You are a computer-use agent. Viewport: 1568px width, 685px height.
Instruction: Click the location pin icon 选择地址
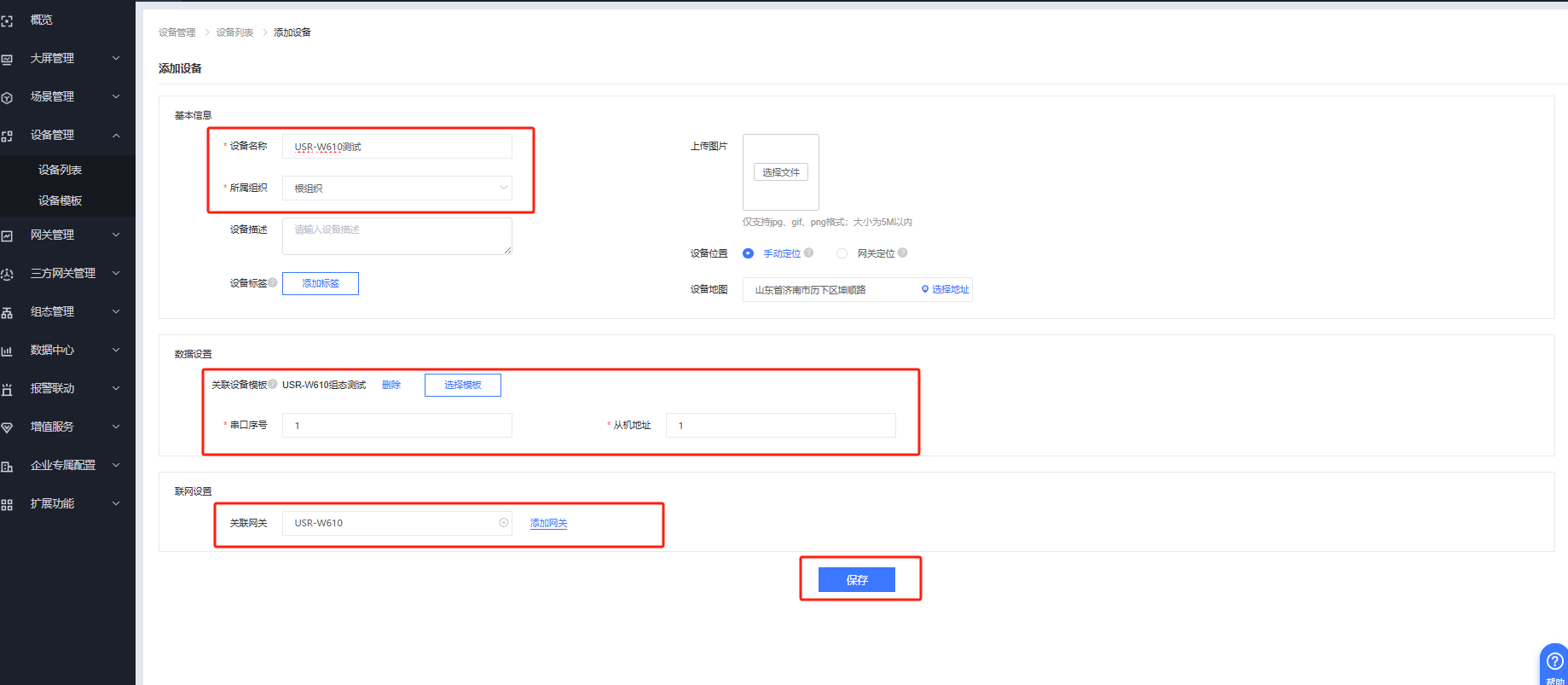[x=925, y=289]
